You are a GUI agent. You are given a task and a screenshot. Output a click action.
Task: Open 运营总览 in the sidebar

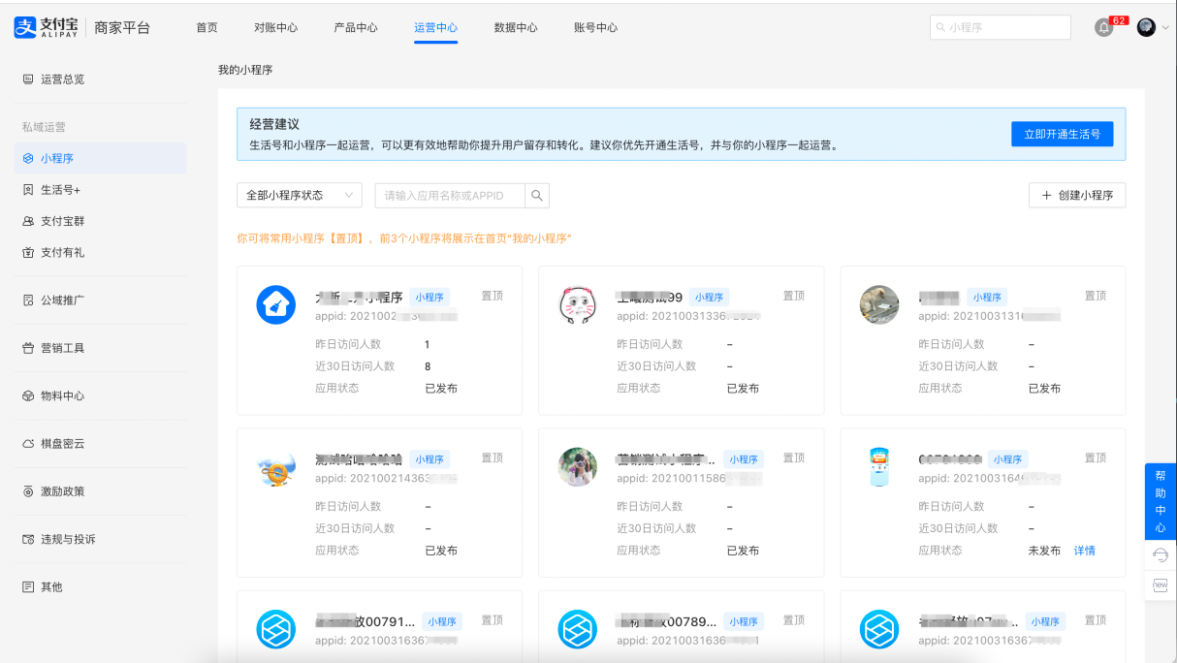pyautogui.click(x=63, y=79)
